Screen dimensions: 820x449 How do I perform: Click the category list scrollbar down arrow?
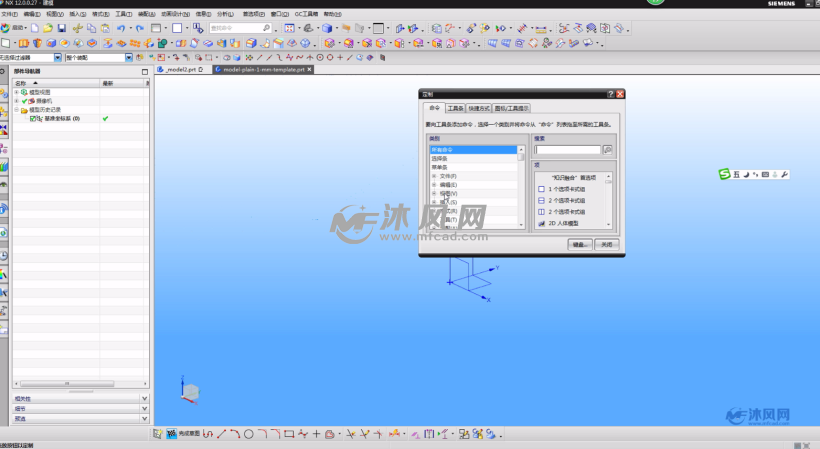click(521, 225)
